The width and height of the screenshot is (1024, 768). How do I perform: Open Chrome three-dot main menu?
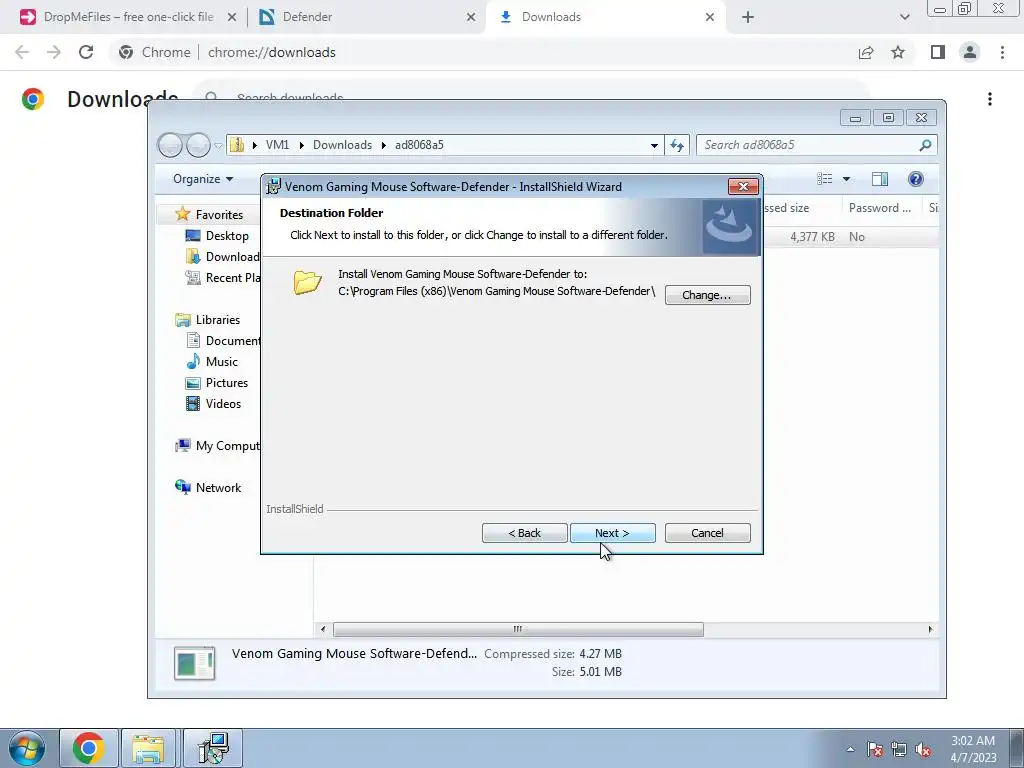pos(1002,52)
